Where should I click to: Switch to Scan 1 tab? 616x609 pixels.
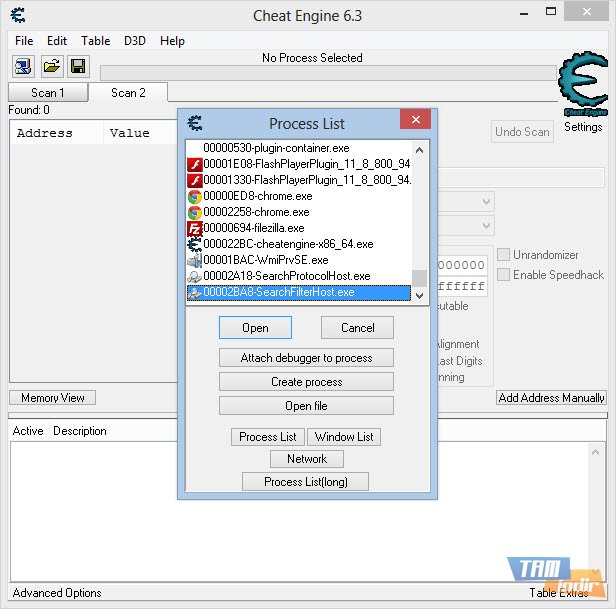coord(48,93)
